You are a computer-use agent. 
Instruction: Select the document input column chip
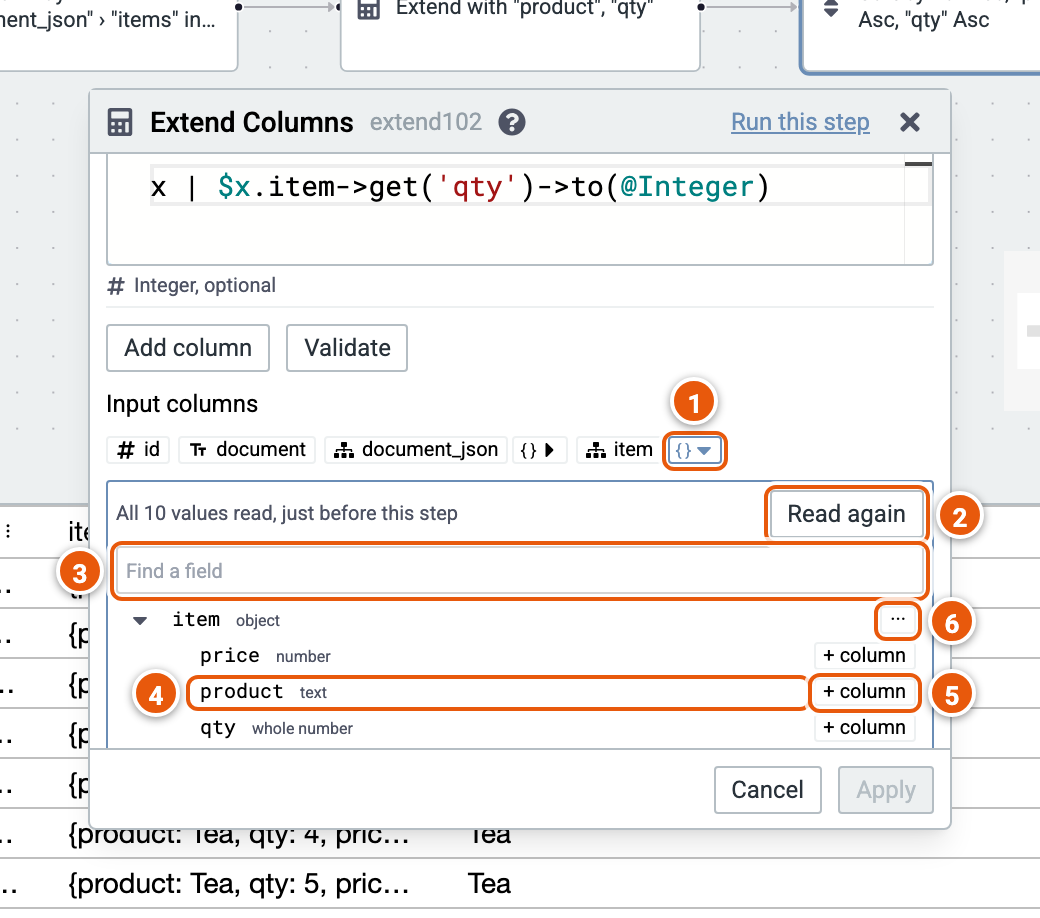point(247,450)
